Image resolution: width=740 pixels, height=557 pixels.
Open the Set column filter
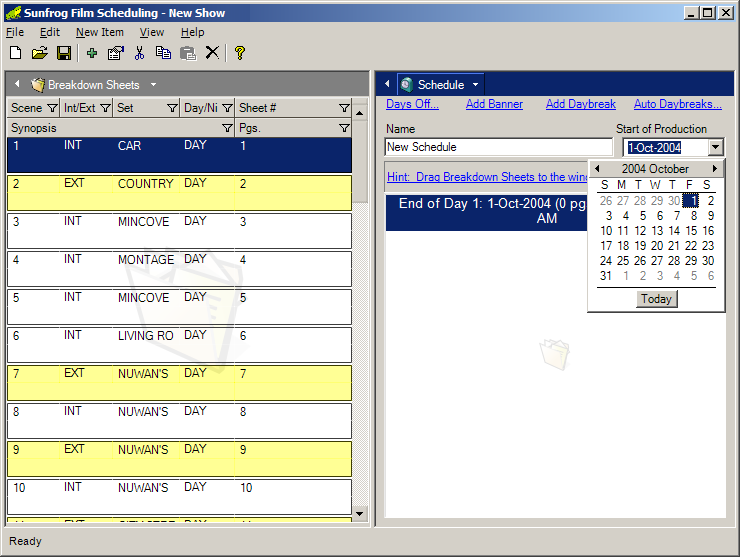coord(172,108)
